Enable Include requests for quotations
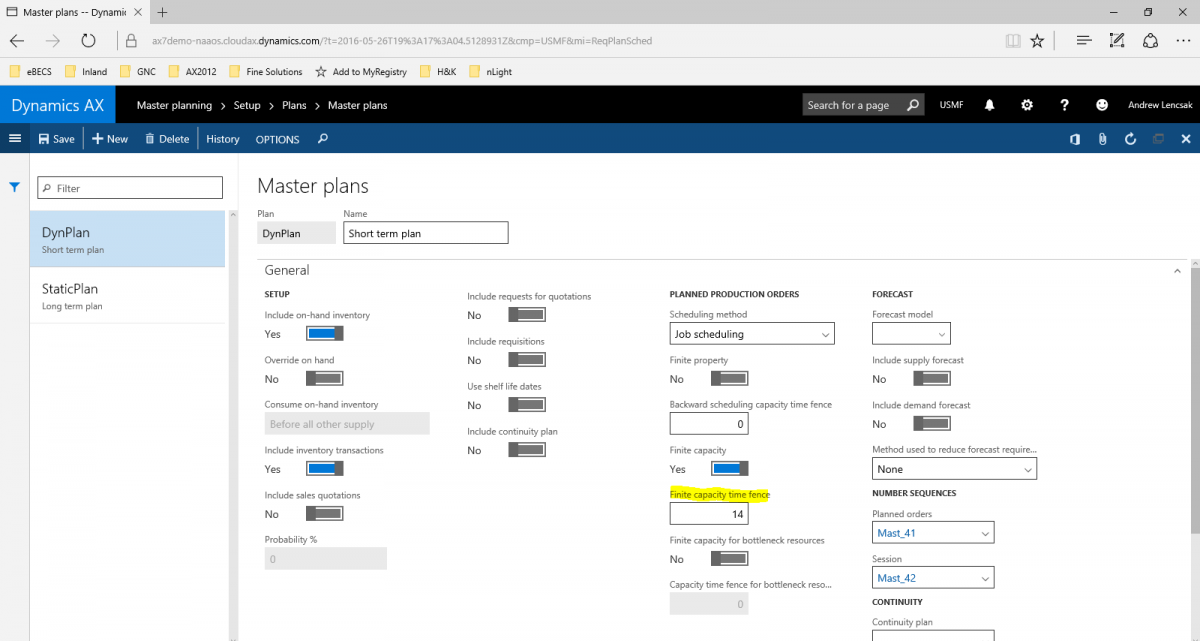The image size is (1200, 641). point(527,315)
